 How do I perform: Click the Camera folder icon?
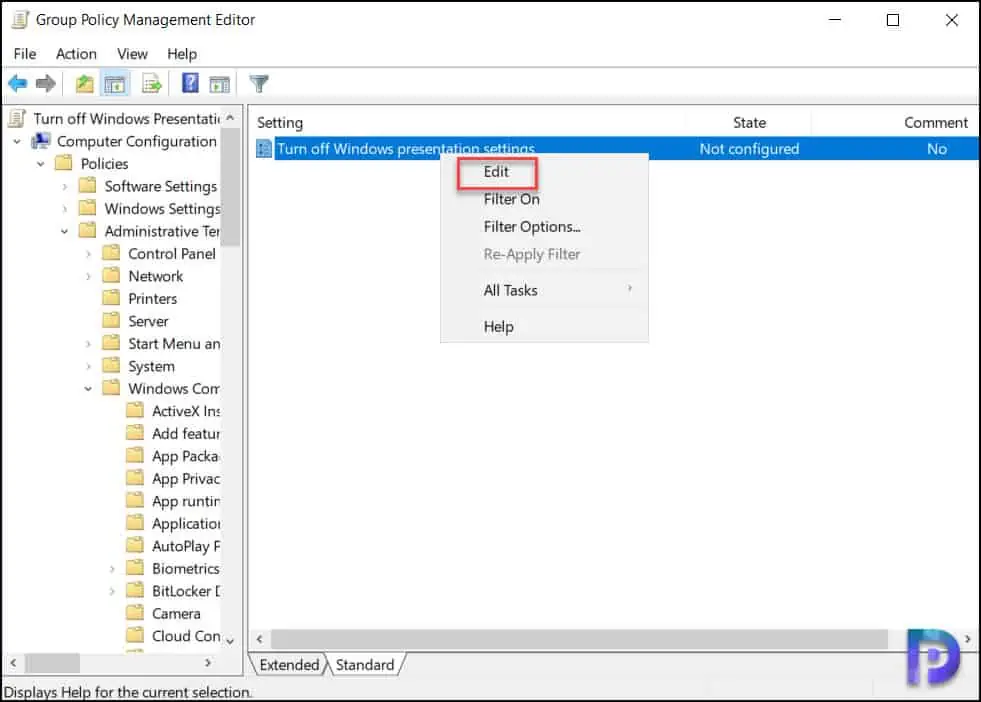coord(135,613)
